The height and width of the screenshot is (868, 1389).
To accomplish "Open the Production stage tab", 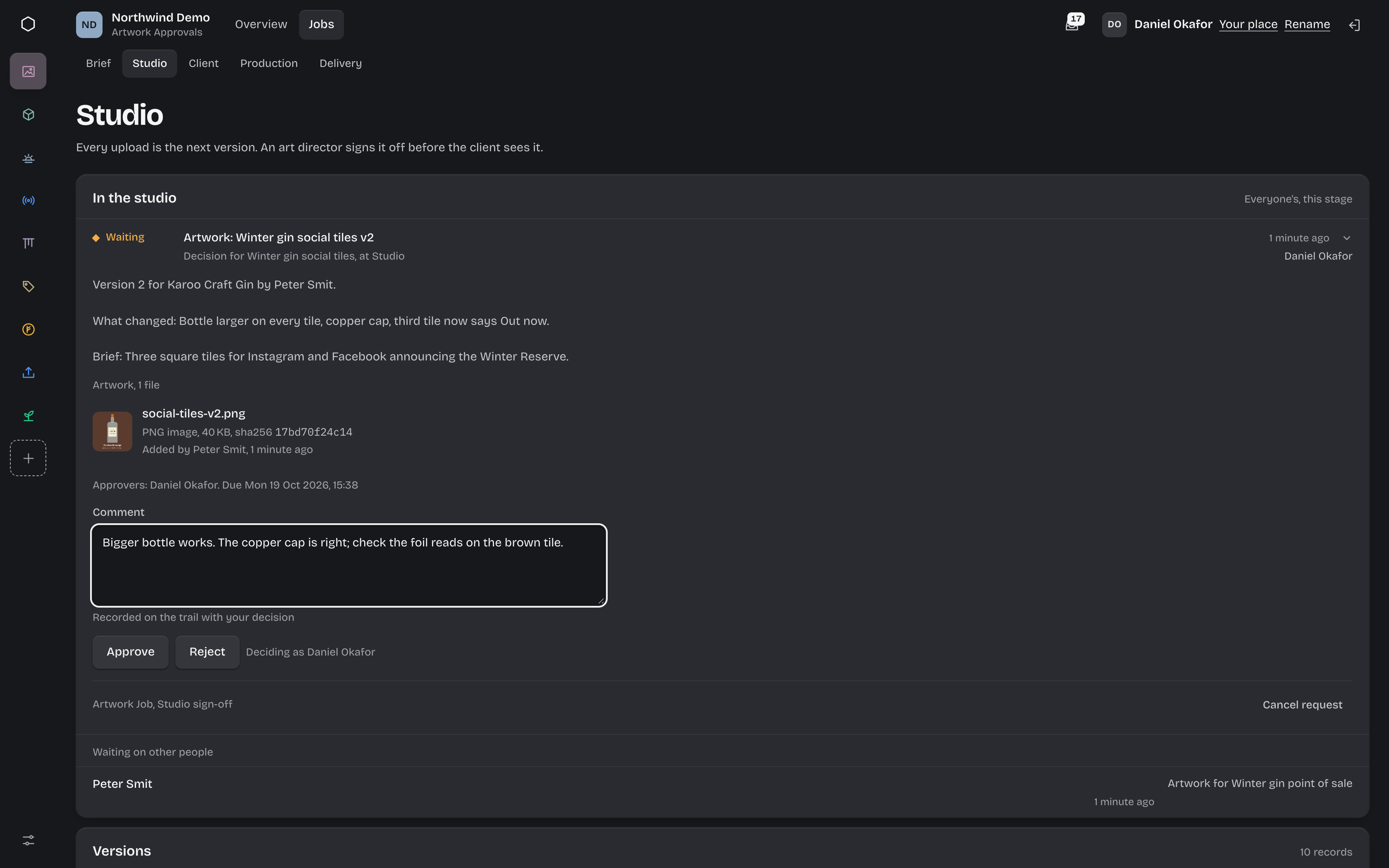I will click(x=269, y=63).
